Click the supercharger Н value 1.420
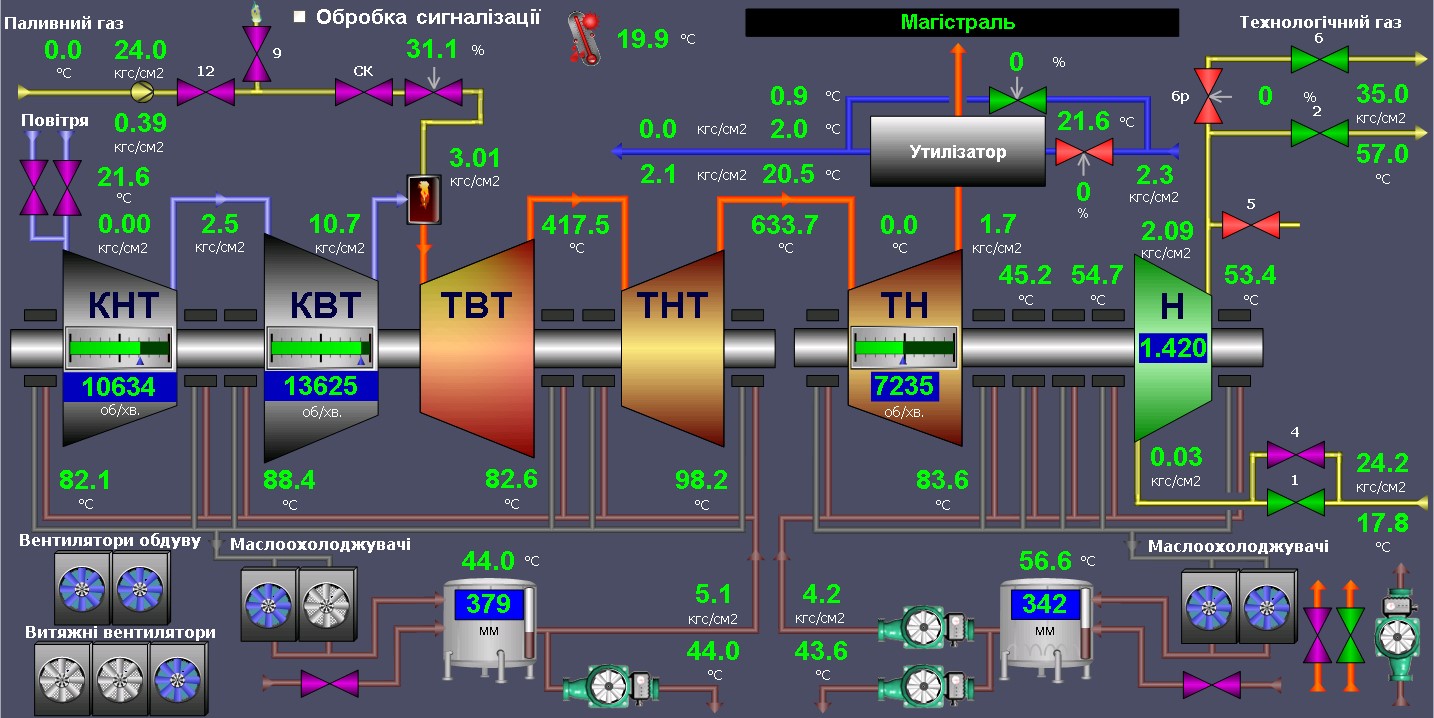The height and width of the screenshot is (718, 1434). [1172, 349]
